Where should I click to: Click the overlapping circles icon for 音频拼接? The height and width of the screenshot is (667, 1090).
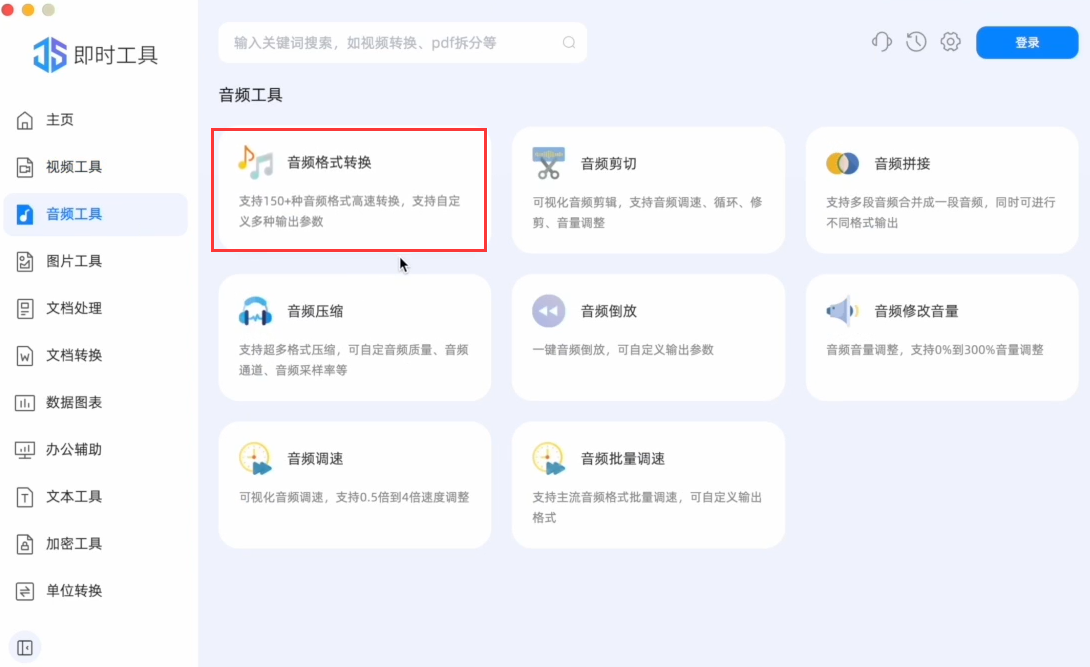(x=843, y=163)
